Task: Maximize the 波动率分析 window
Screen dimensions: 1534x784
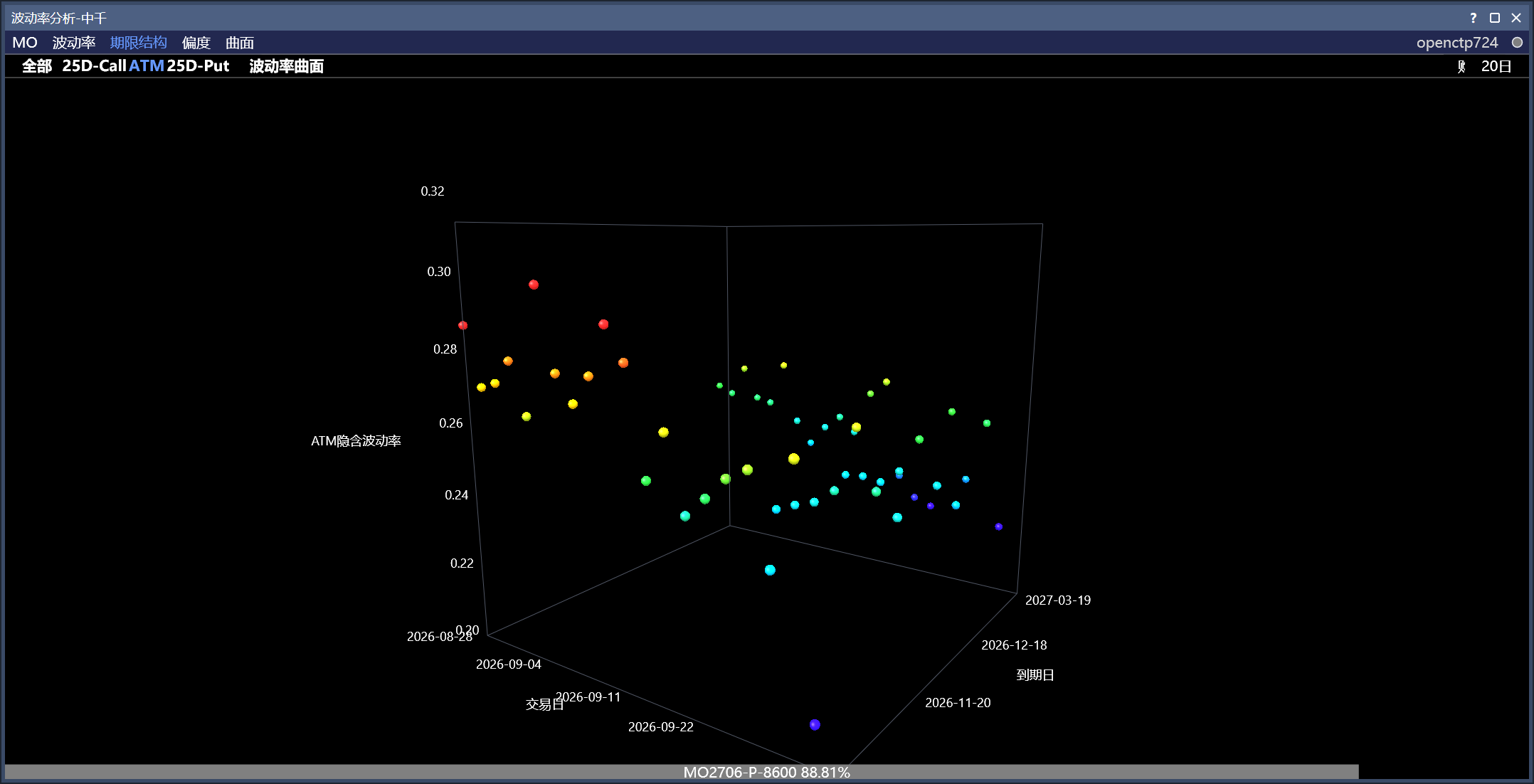Action: click(1495, 18)
